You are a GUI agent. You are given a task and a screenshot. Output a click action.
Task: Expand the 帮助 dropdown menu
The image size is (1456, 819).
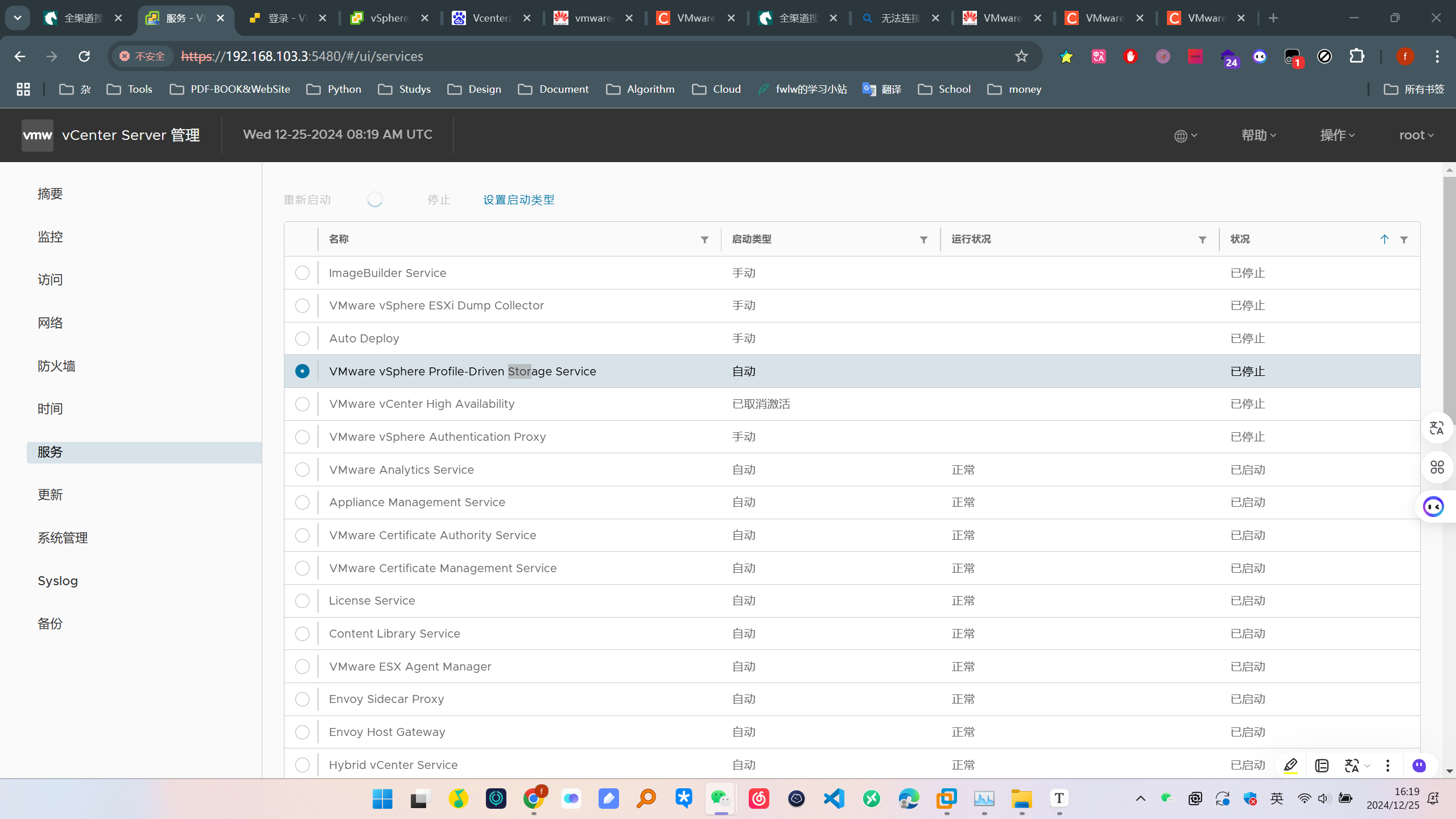click(1259, 135)
